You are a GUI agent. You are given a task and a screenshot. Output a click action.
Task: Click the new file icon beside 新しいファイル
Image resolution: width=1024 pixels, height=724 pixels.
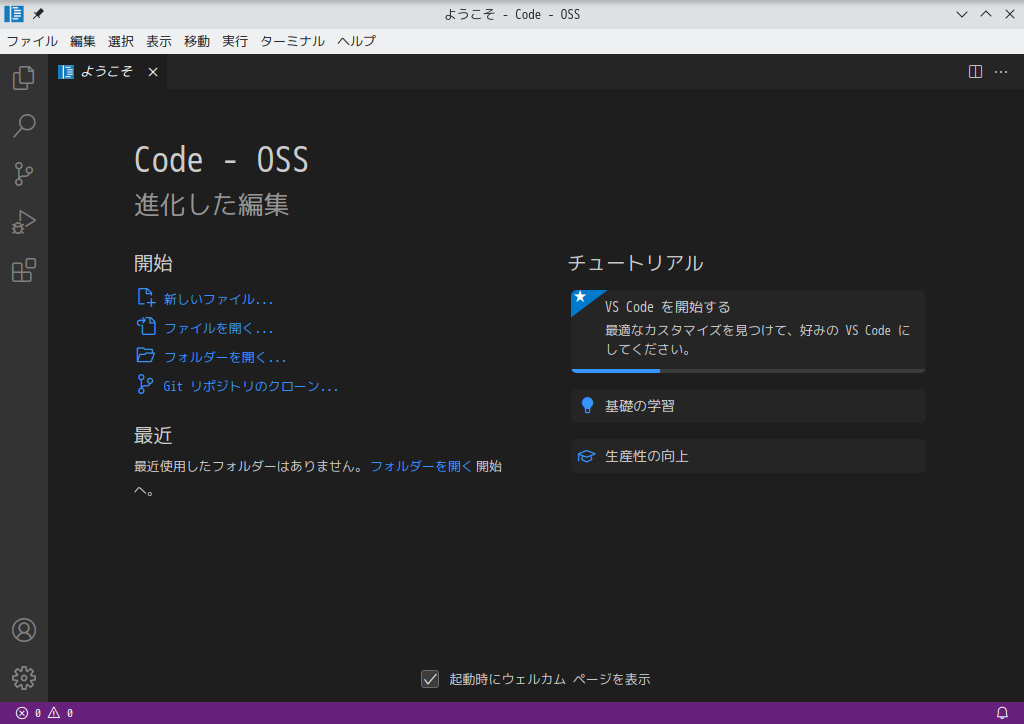tap(146, 298)
